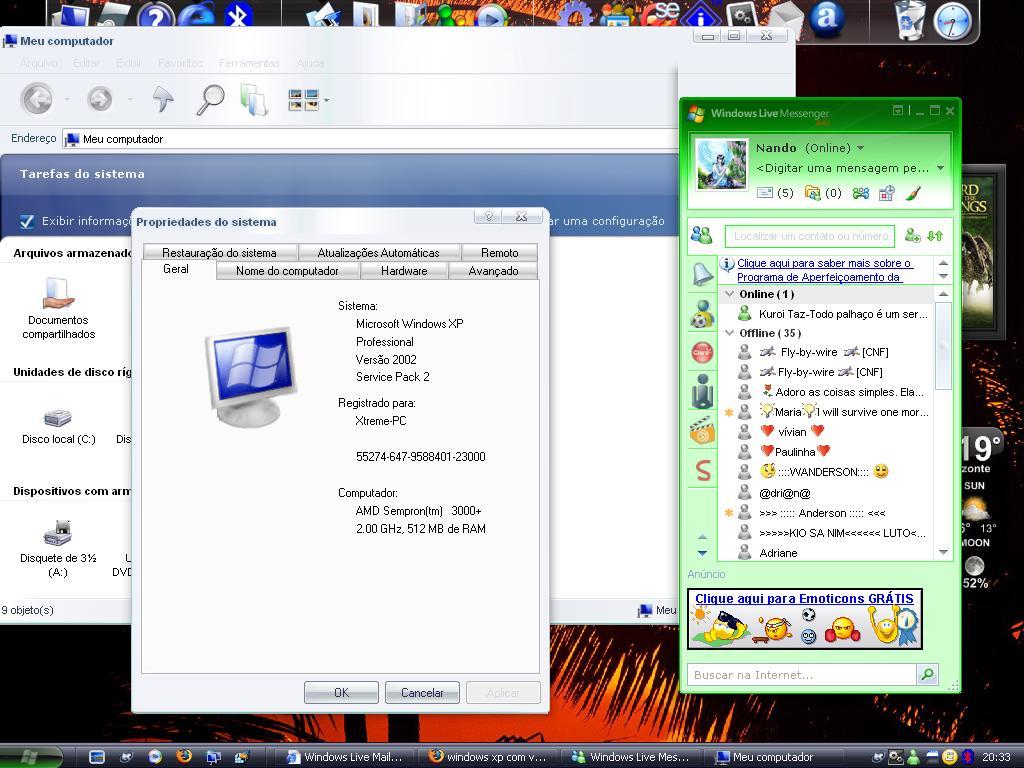Image resolution: width=1024 pixels, height=768 pixels.
Task: Click Cancelar in Propriedades do sistema
Action: (423, 693)
